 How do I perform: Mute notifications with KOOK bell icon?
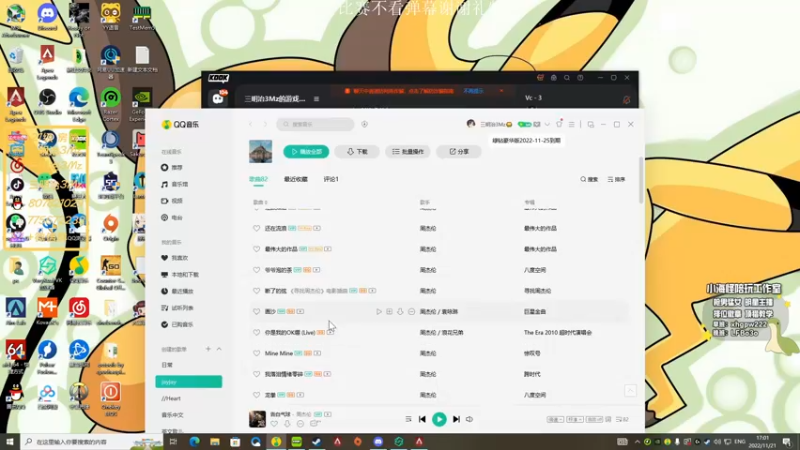click(x=627, y=100)
